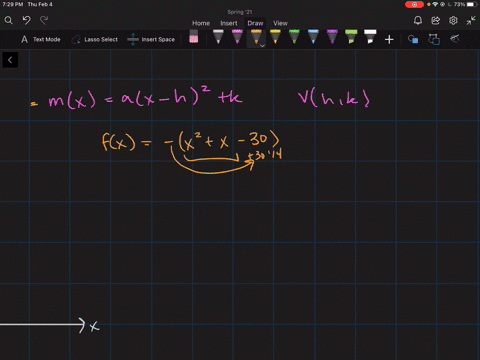This screenshot has width=480, height=360.
Task: Select the green highlighter
Action: click(351, 36)
